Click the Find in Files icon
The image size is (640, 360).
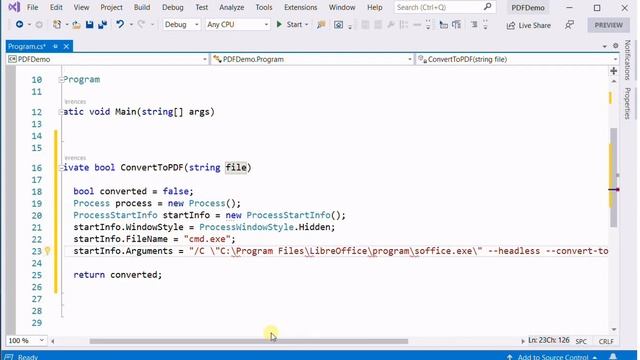(x=321, y=25)
